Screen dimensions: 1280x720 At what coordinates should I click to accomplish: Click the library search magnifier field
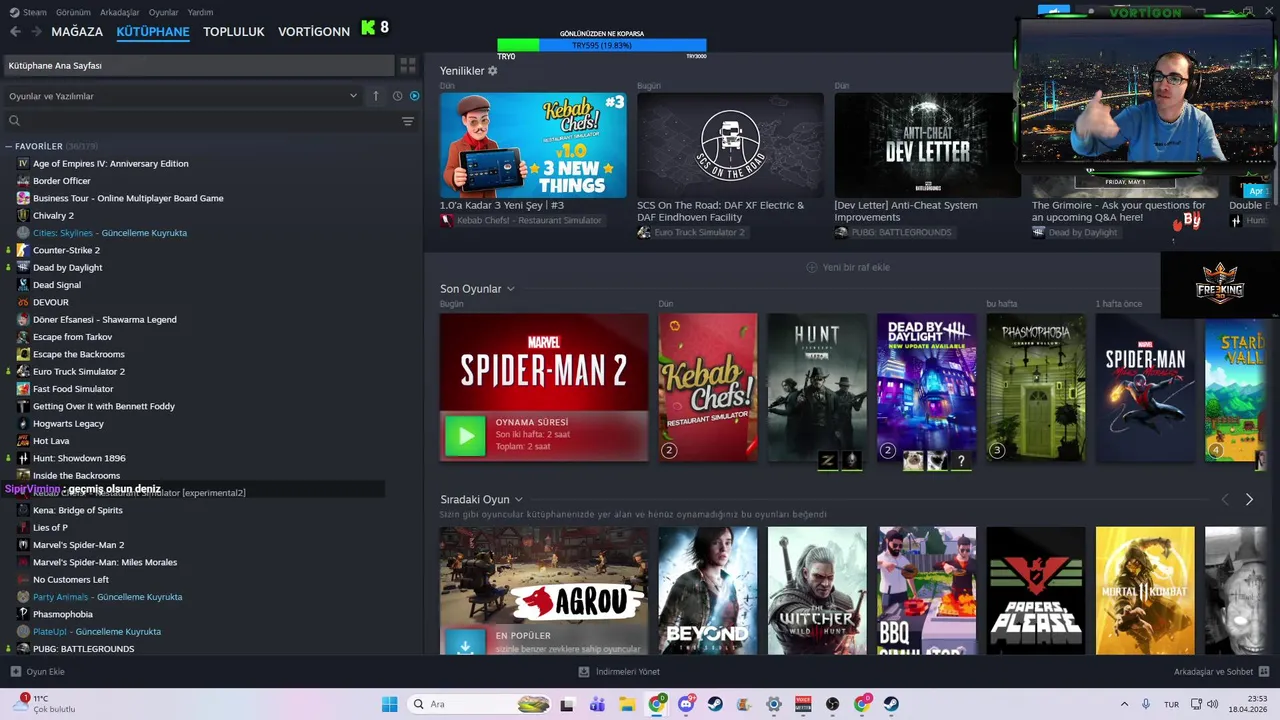tap(14, 121)
